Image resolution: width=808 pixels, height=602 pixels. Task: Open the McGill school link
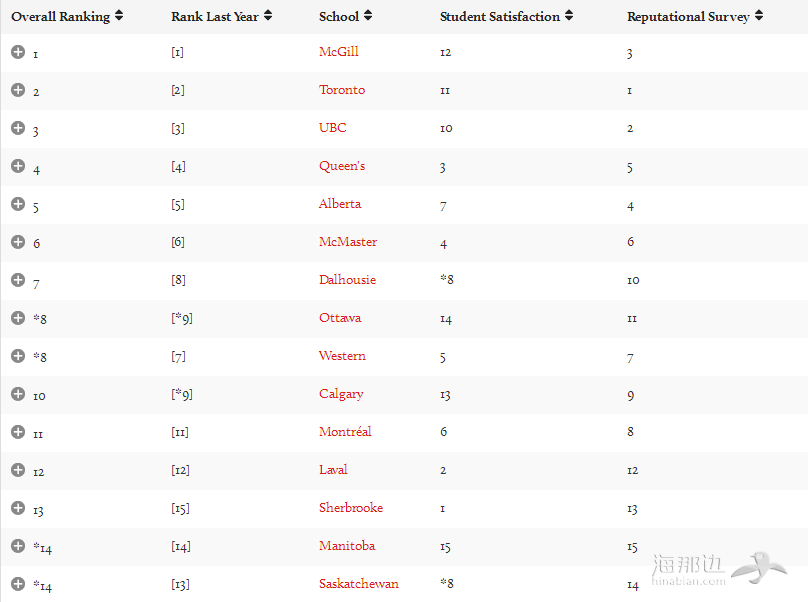(338, 52)
